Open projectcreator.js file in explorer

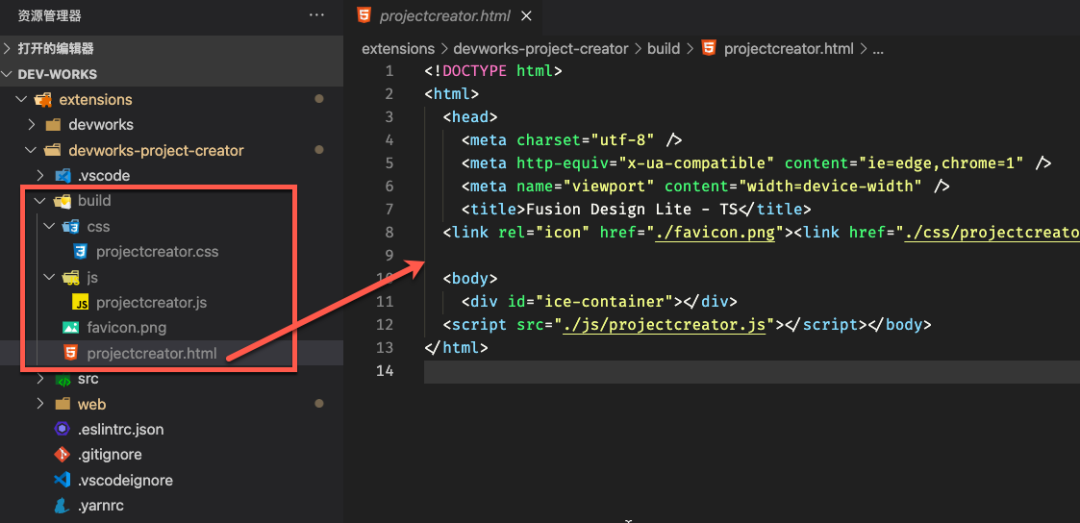[x=152, y=302]
